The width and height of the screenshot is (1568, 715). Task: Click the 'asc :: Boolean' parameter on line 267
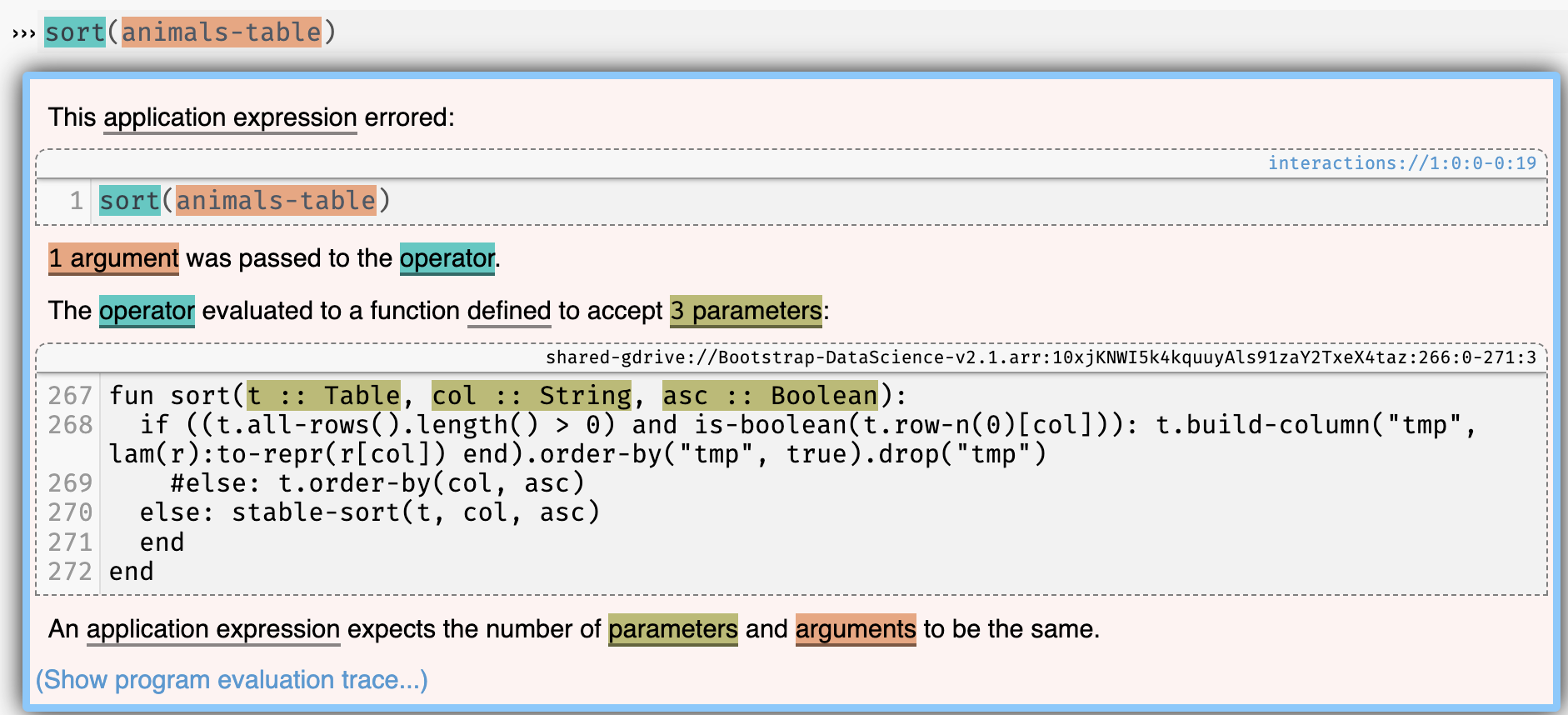click(x=771, y=395)
